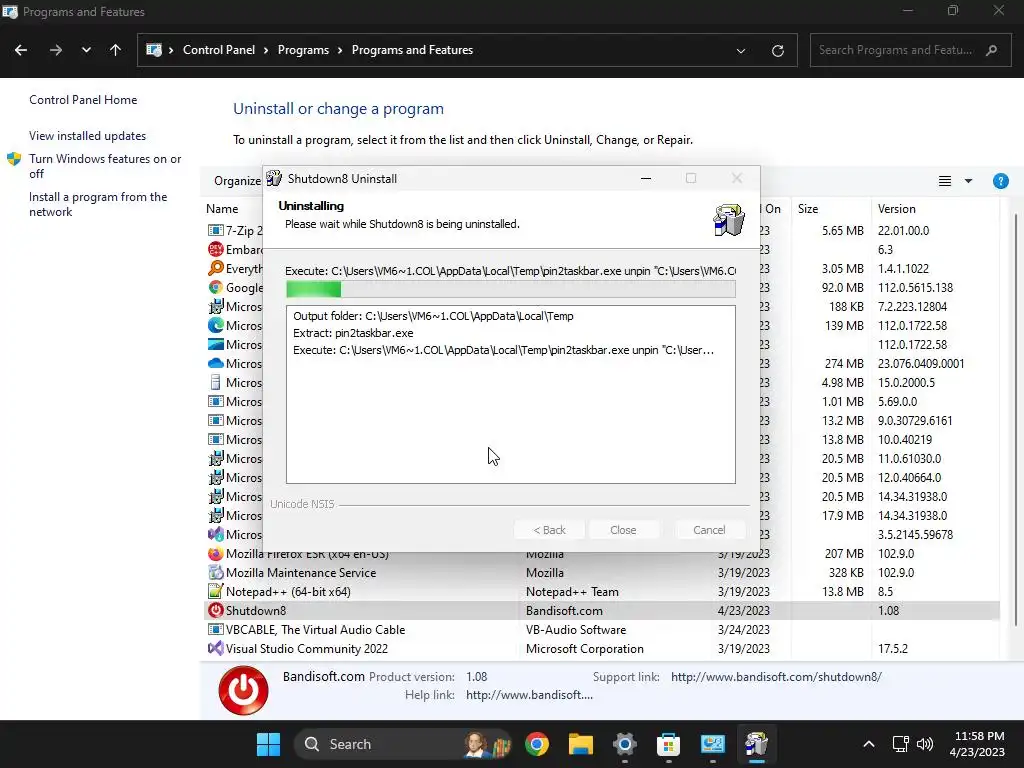1024x768 pixels.
Task: Click the Mozilla Maintenance Service icon
Action: point(215,573)
